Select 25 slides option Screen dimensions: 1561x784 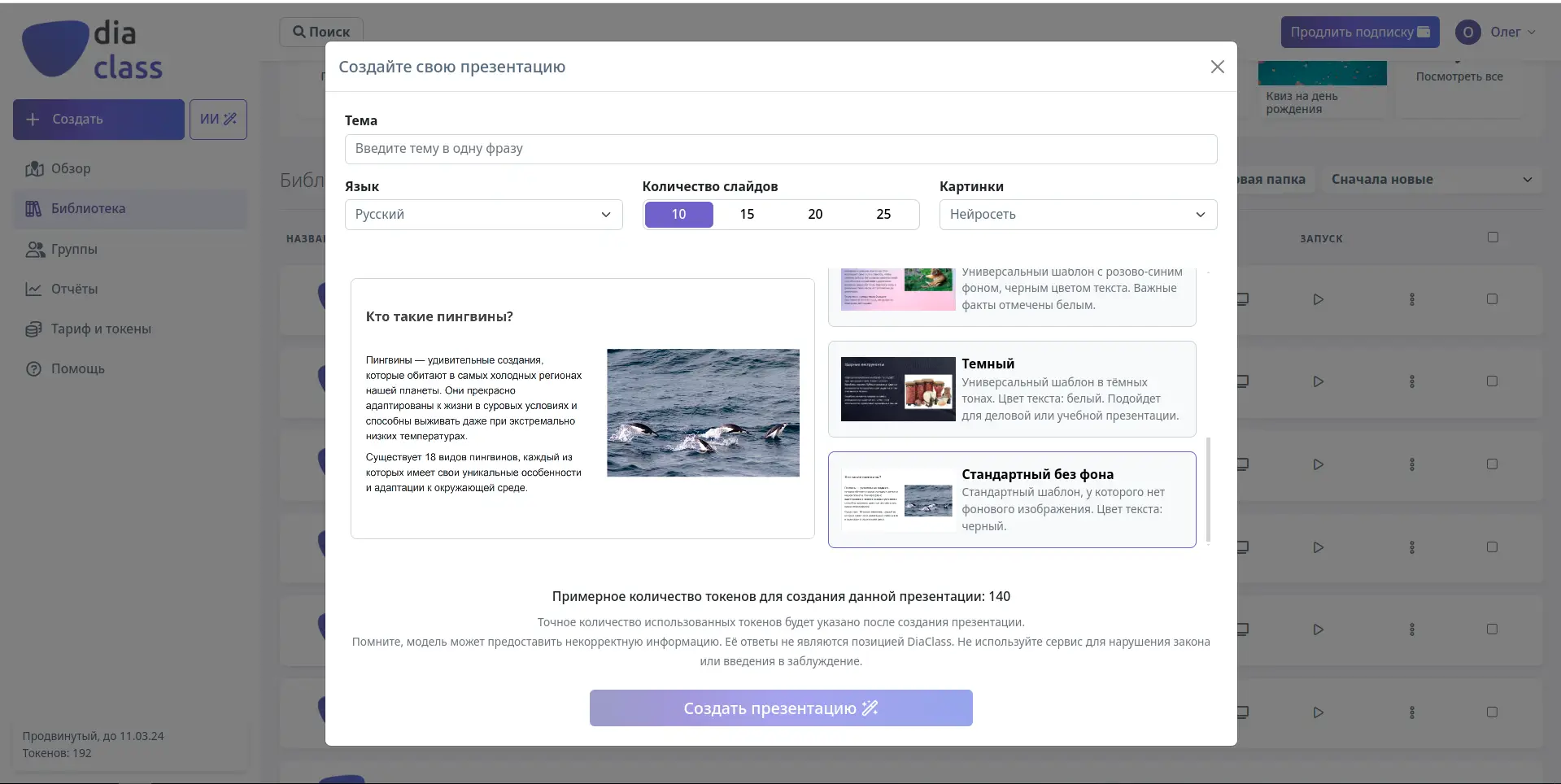(x=883, y=215)
